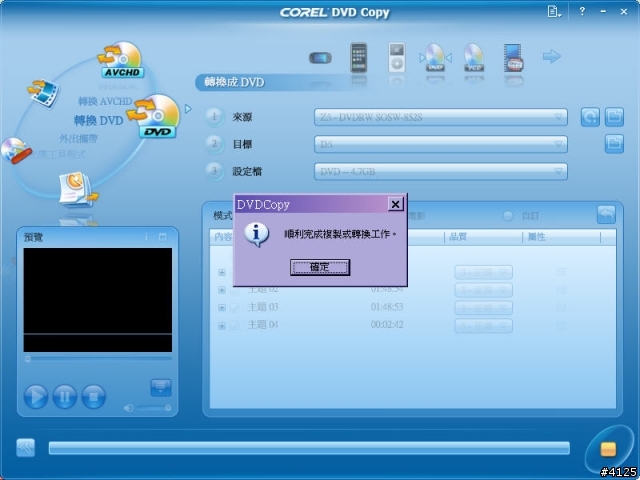Toggle checkbox for 主題 03
Screen dimensions: 640x480
point(234,308)
